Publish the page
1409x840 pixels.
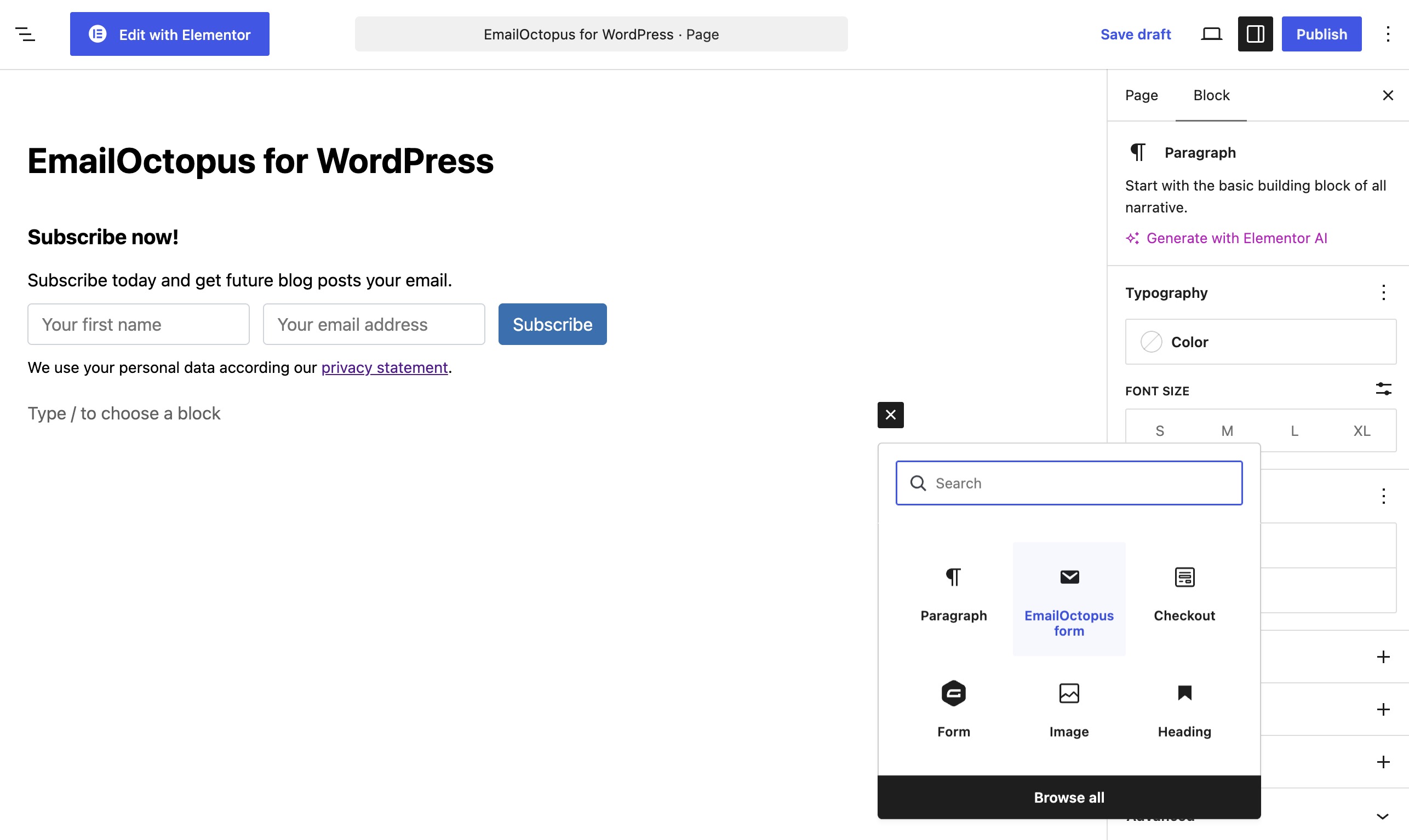1321,34
